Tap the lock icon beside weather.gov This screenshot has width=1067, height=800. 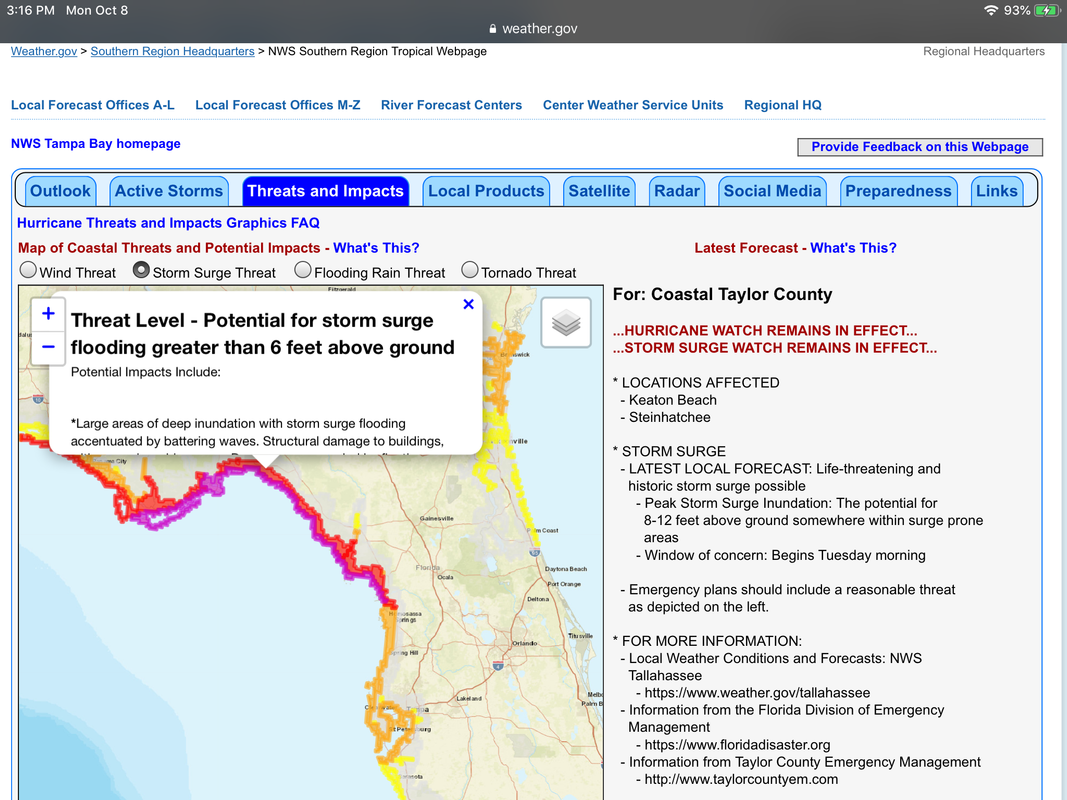[x=493, y=29]
